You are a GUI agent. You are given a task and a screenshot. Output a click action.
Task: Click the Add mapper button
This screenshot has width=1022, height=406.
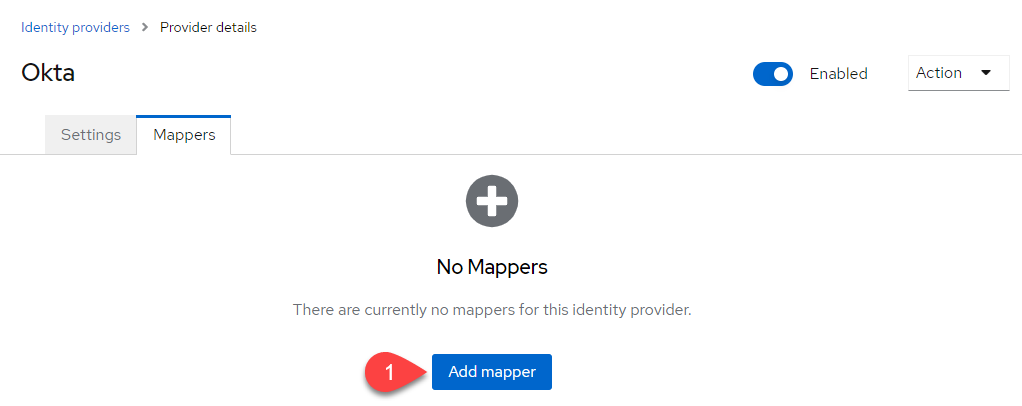pyautogui.click(x=491, y=372)
